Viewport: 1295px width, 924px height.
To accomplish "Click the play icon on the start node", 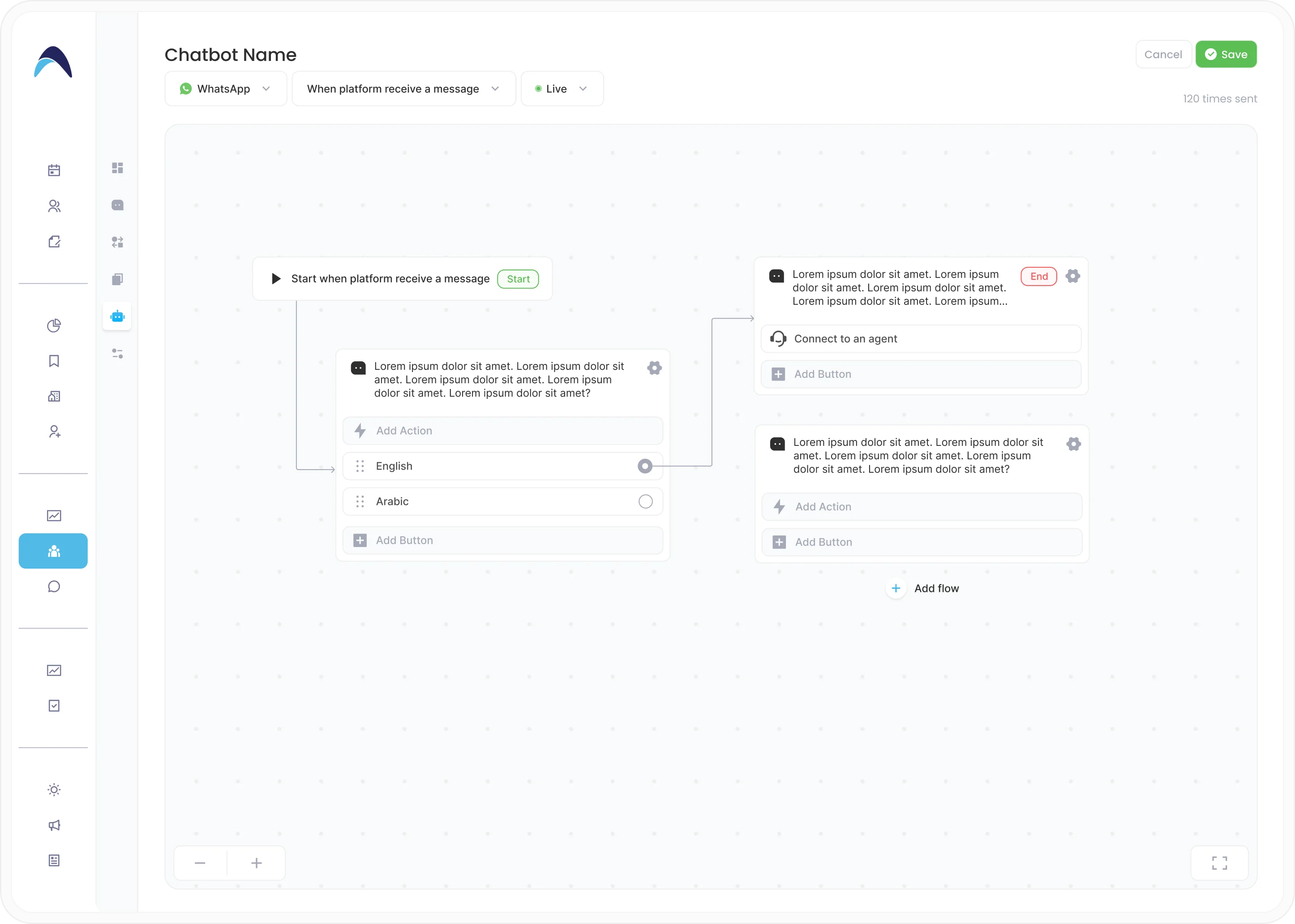I will [x=276, y=278].
